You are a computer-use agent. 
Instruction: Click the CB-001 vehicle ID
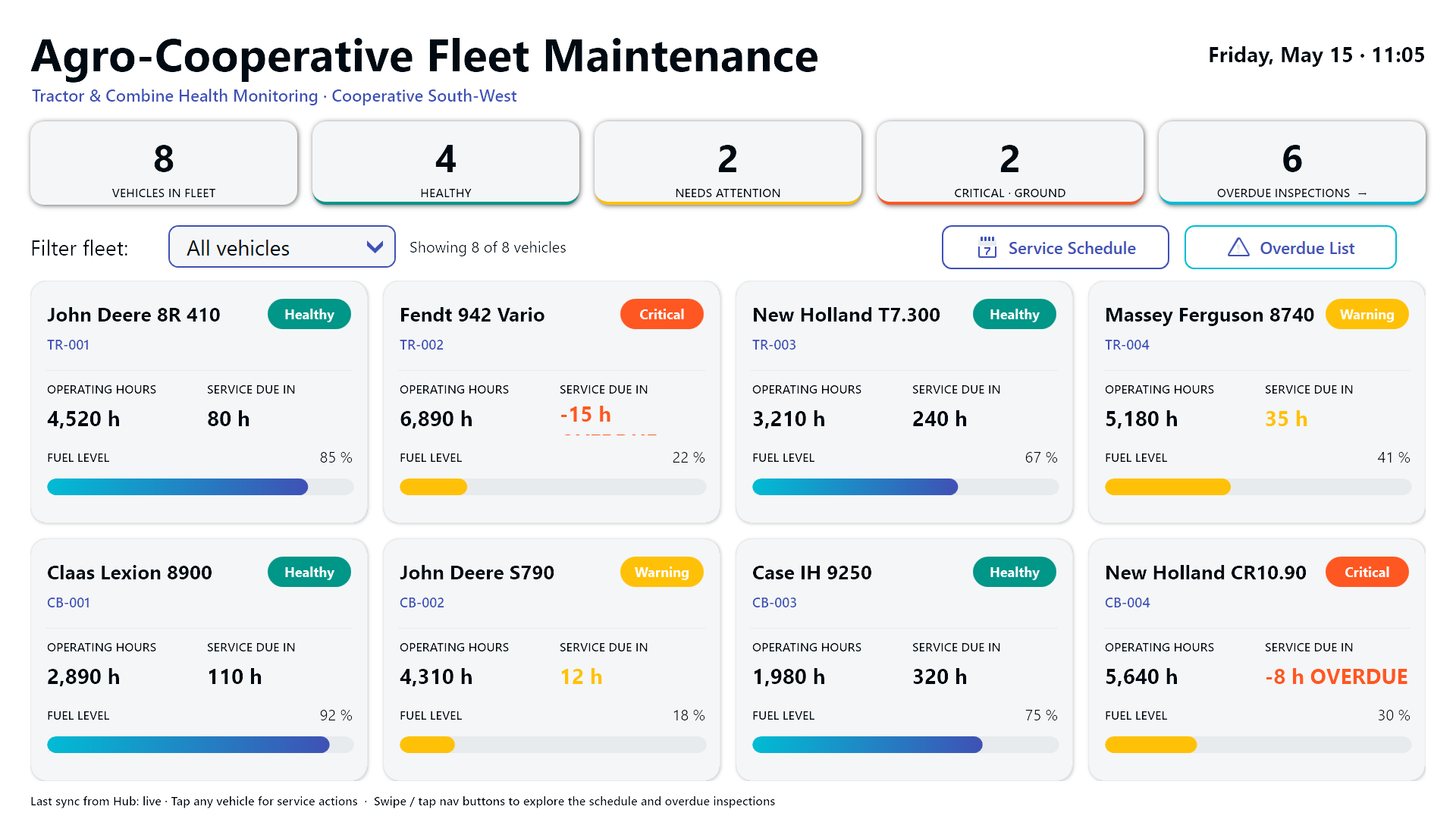(x=69, y=603)
